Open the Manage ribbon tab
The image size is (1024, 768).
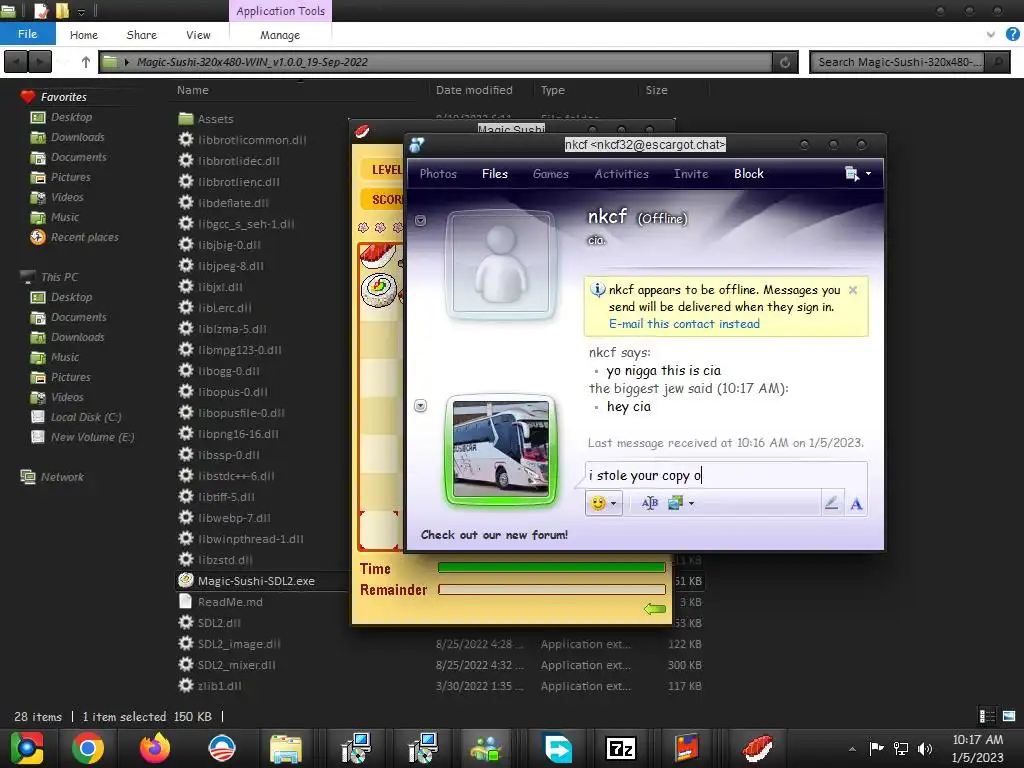[x=280, y=35]
